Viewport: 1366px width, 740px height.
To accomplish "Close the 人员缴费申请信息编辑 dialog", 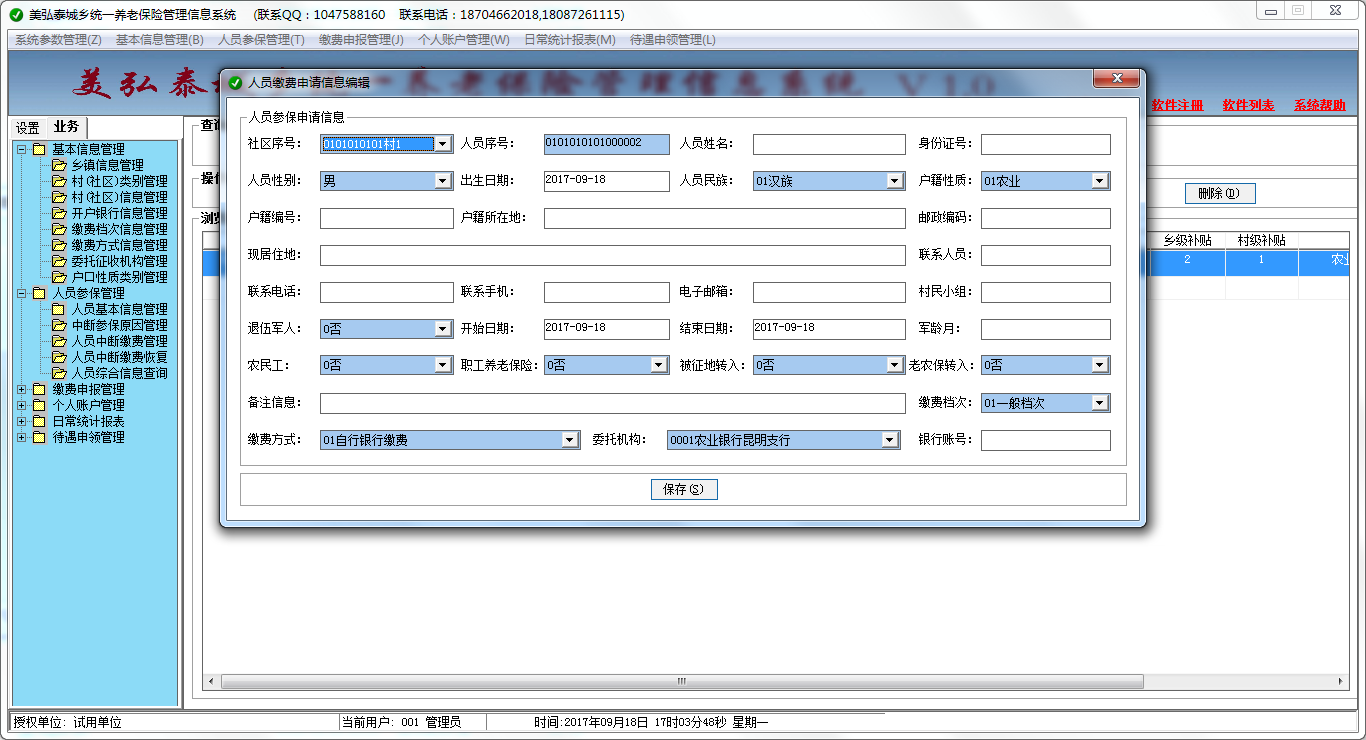I will coord(1116,79).
